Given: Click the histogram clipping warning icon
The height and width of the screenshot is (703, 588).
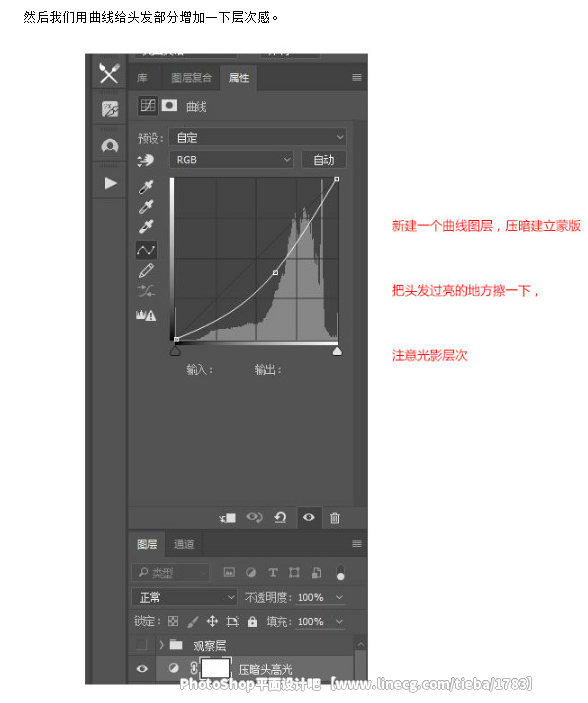Looking at the screenshot, I should tap(146, 315).
